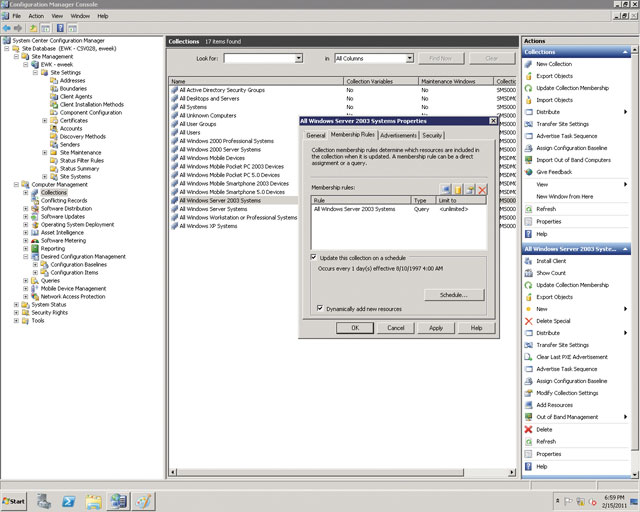Click the Modify Collection Settings icon
Screen dimensions: 640x512
529,393
